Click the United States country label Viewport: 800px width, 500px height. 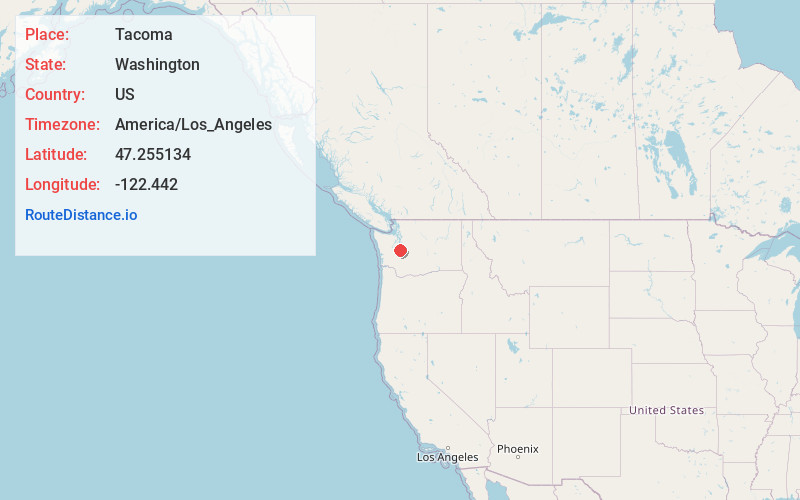pos(666,410)
